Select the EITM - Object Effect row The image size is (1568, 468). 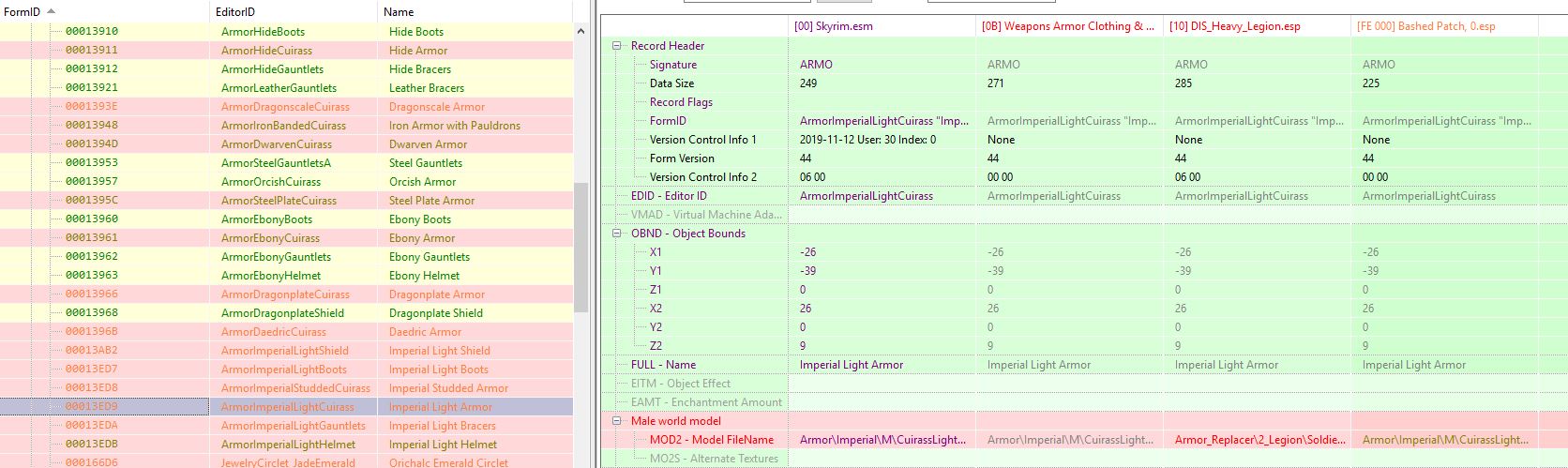[680, 384]
